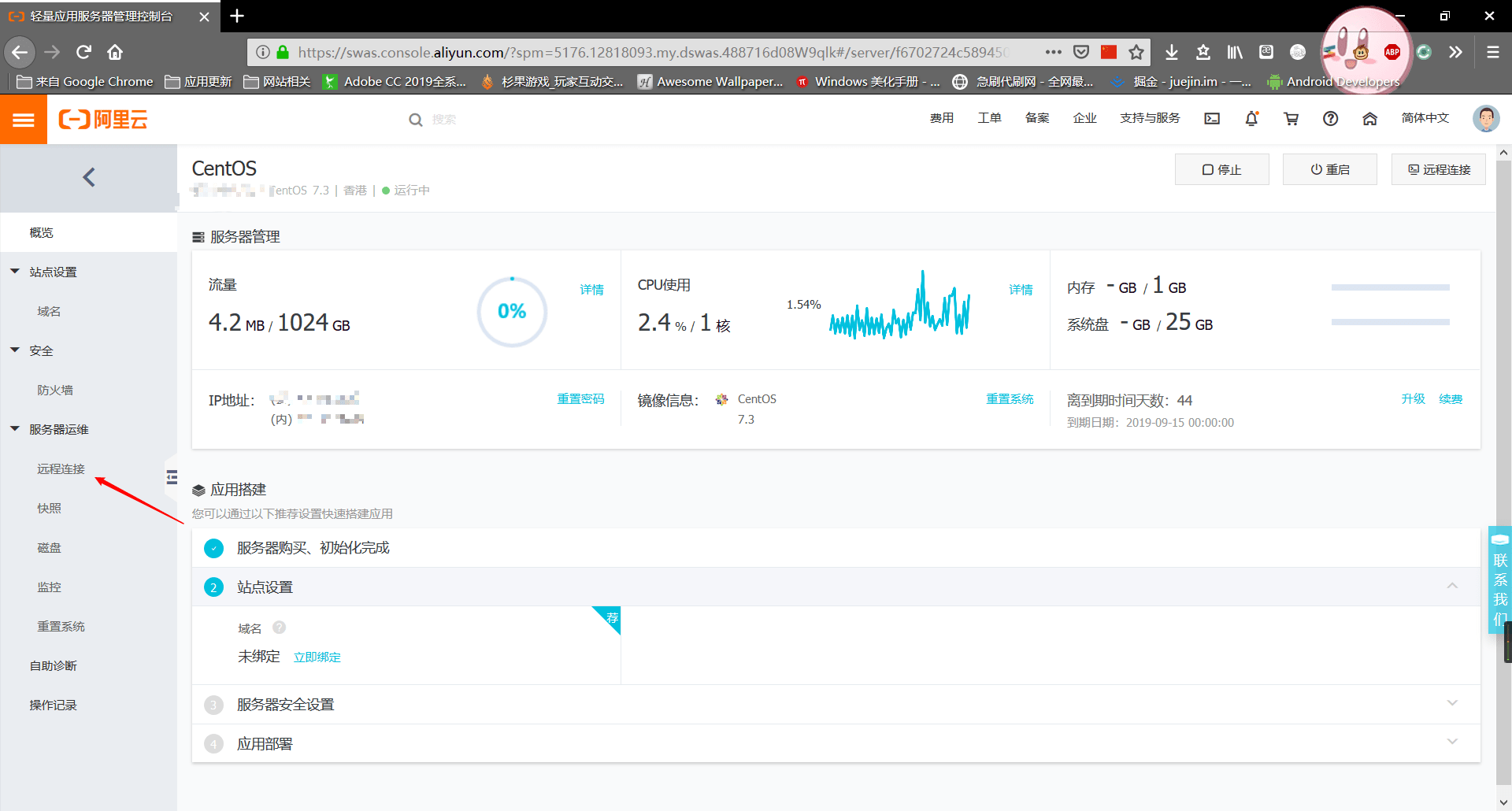The width and height of the screenshot is (1512, 811).
Task: Click the notification bell icon
Action: (1251, 119)
